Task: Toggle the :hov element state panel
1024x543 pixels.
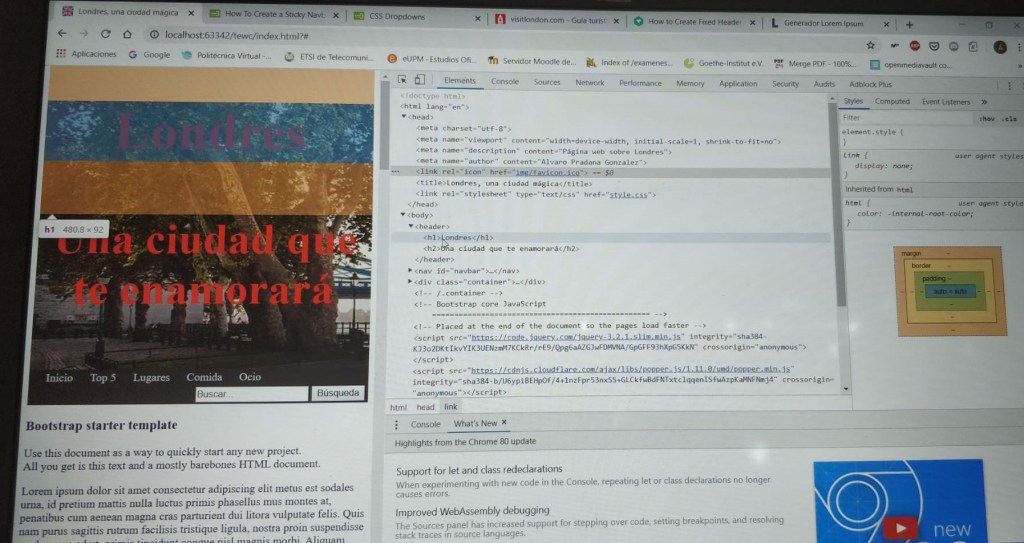Action: click(x=987, y=118)
